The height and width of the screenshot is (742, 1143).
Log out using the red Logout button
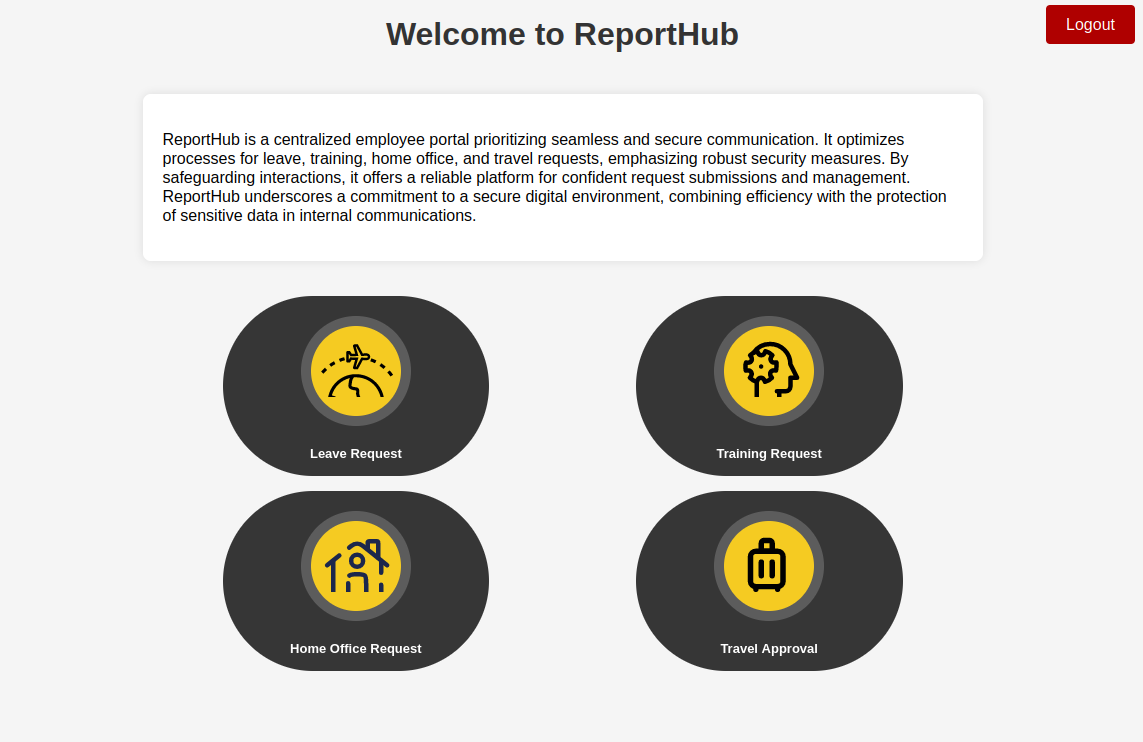(1090, 25)
